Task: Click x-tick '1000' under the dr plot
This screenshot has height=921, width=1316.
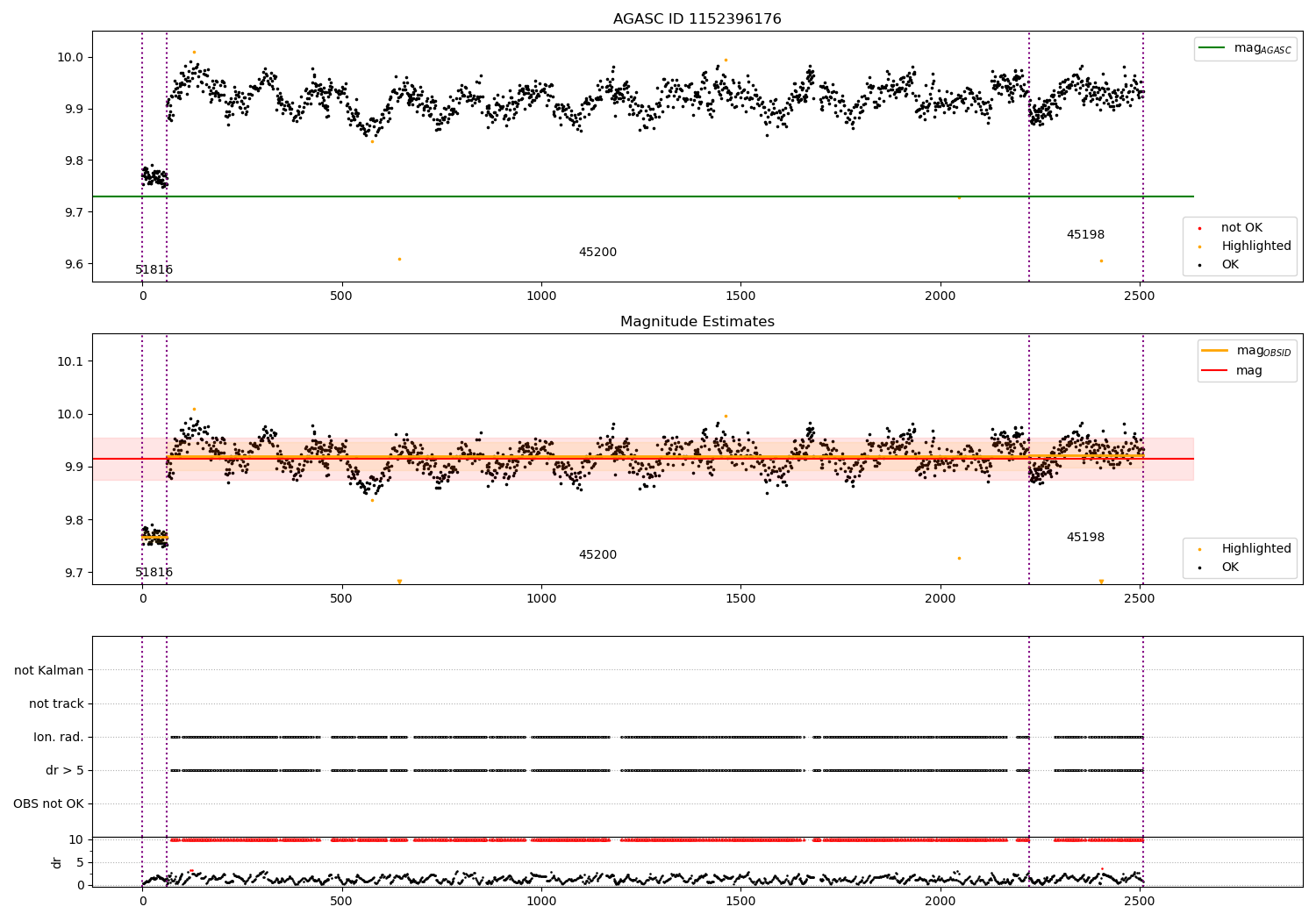Action: pyautogui.click(x=541, y=901)
